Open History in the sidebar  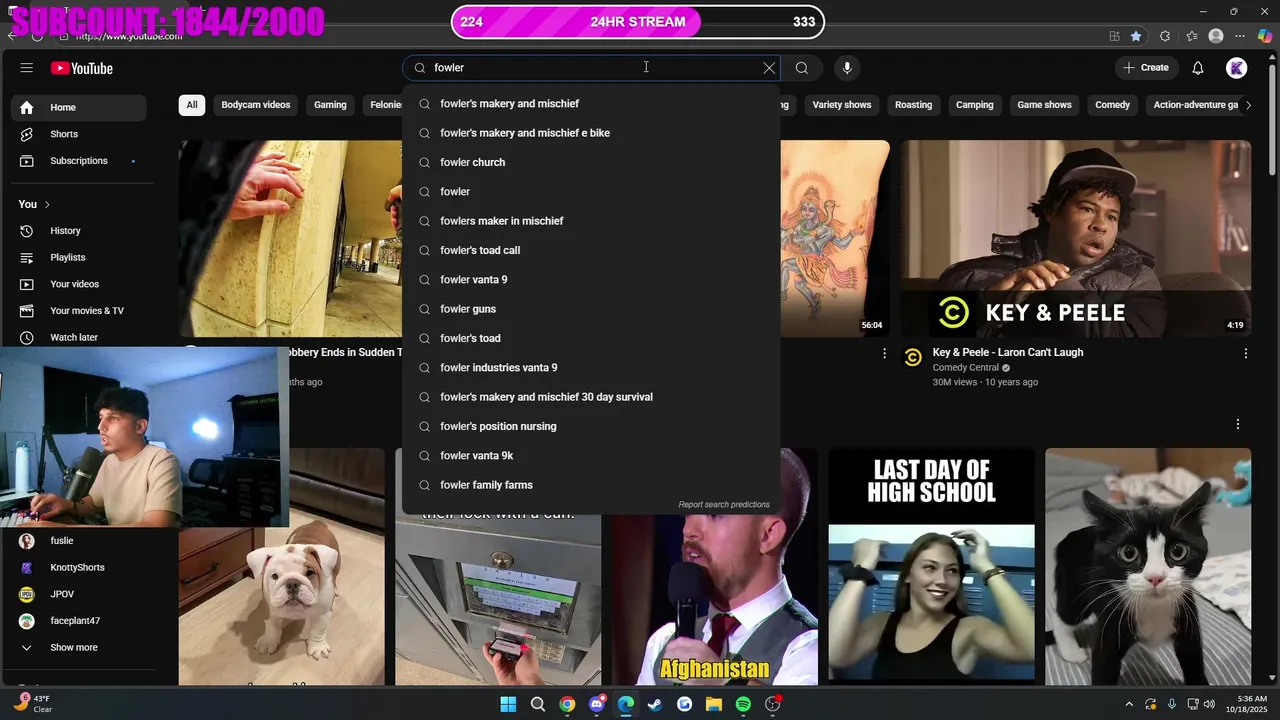79,231
